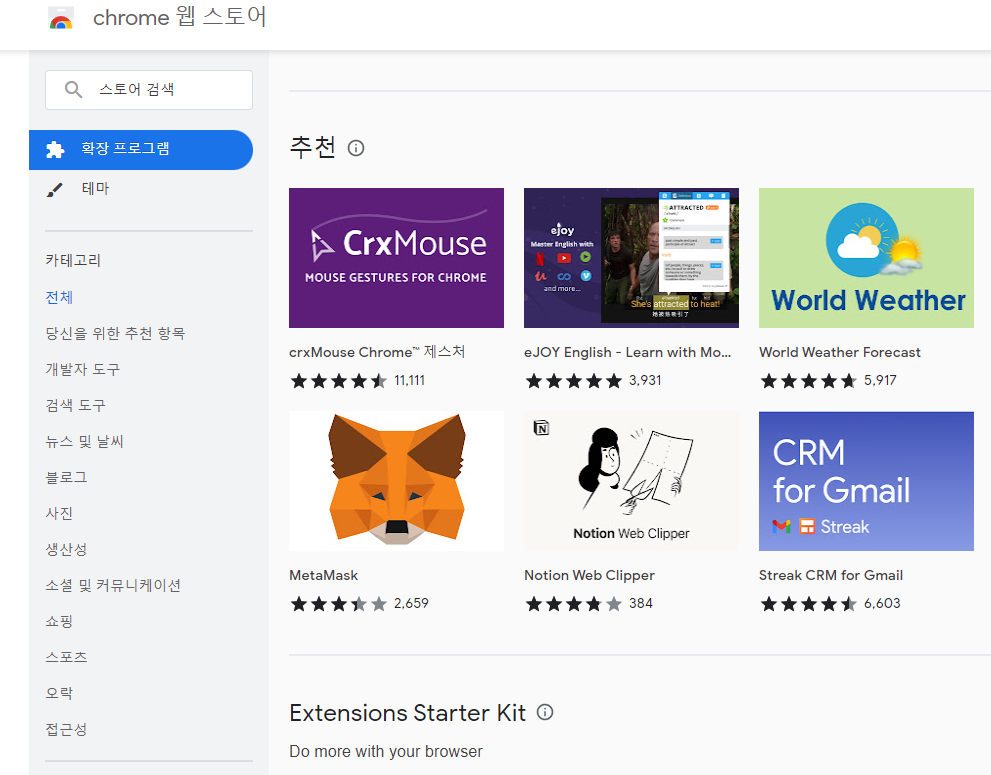Open the 접근성 category
Screen dimensions: 991x775
coord(66,729)
